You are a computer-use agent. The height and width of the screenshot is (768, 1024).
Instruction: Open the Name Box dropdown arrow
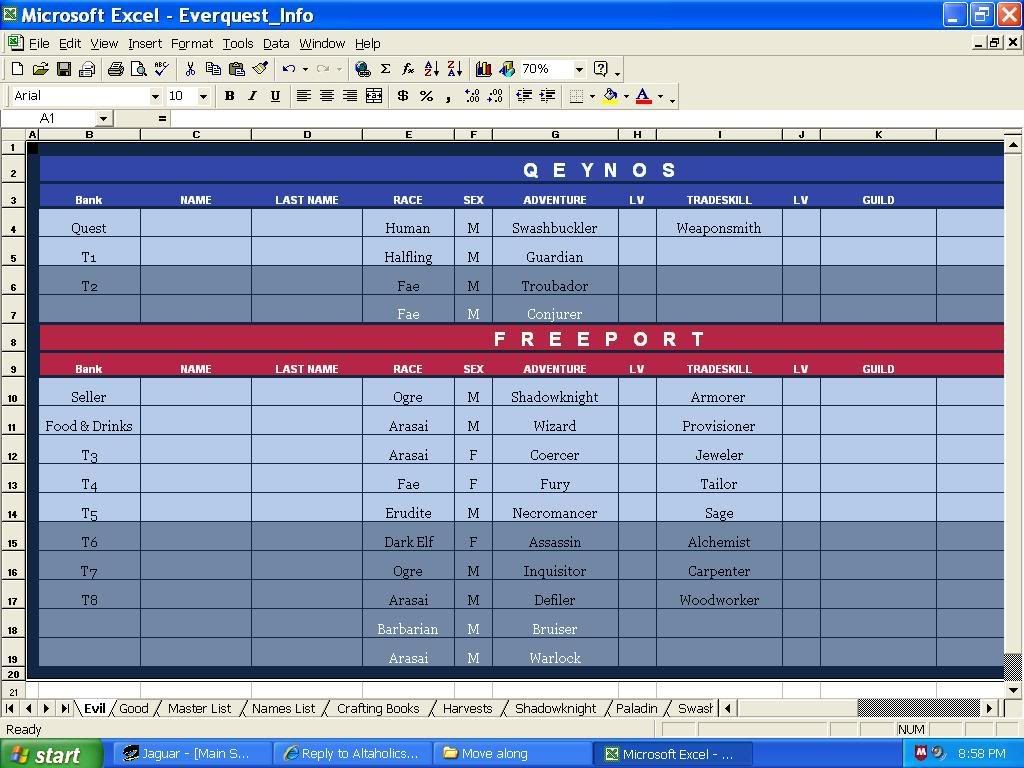(x=103, y=118)
